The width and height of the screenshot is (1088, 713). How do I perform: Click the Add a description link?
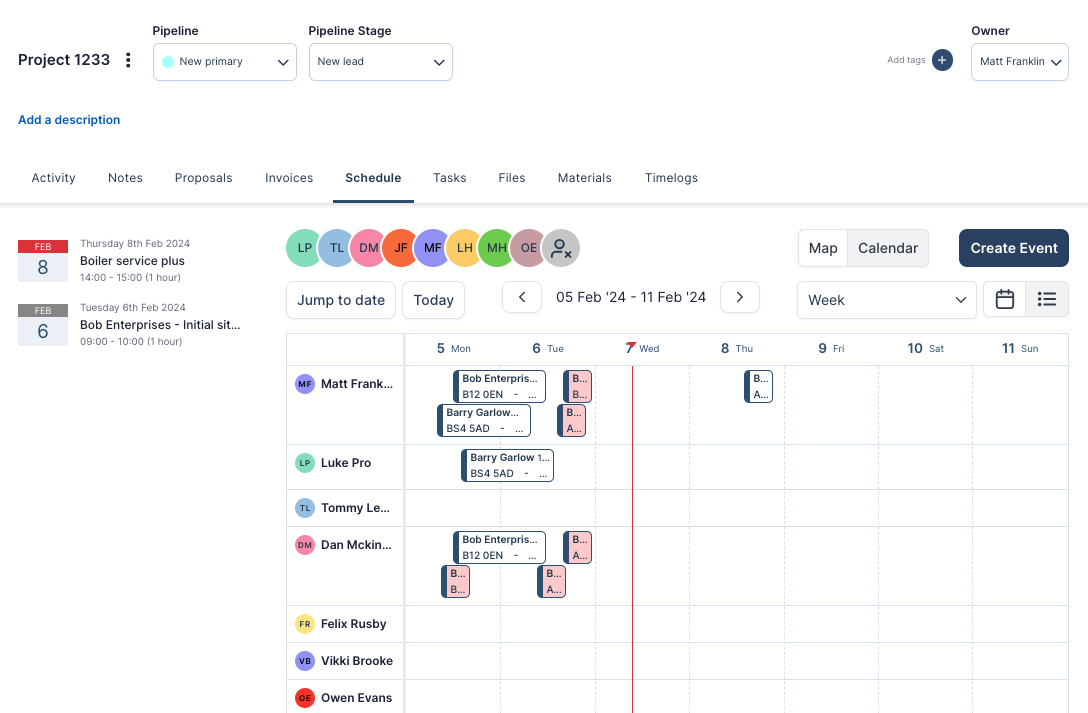(69, 120)
